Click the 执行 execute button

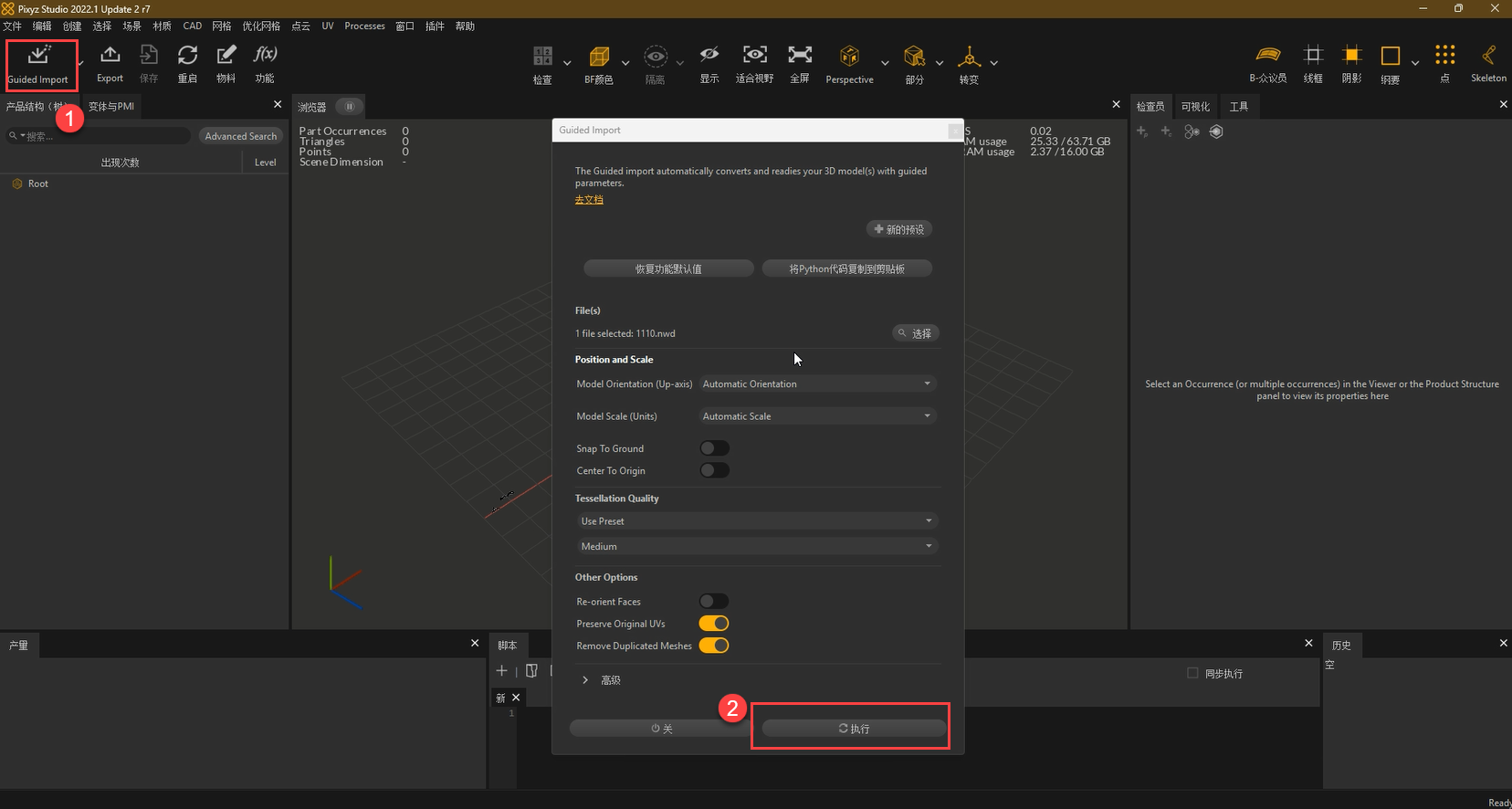click(854, 729)
